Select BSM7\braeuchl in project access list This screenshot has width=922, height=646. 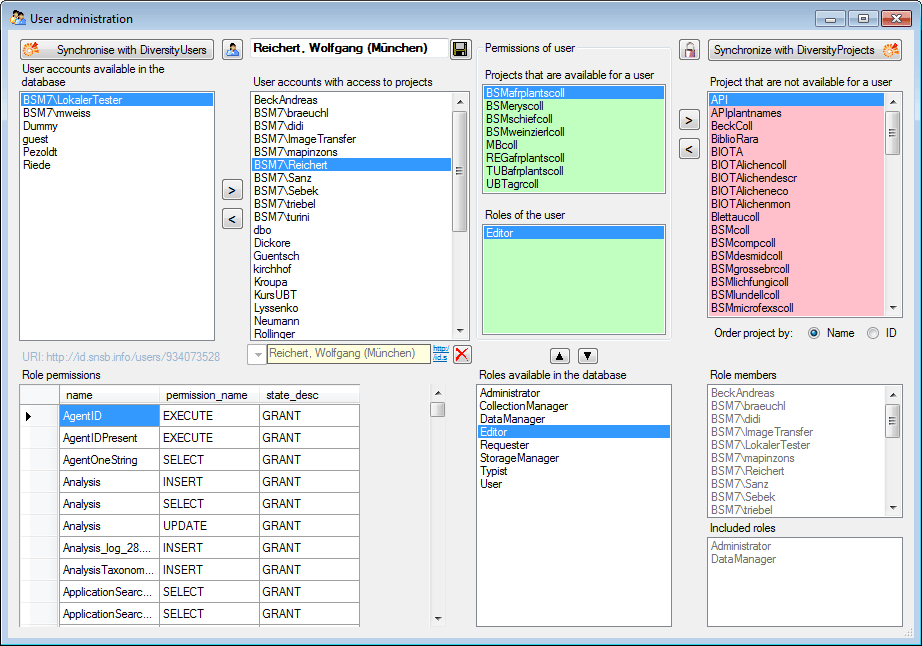tap(352, 113)
